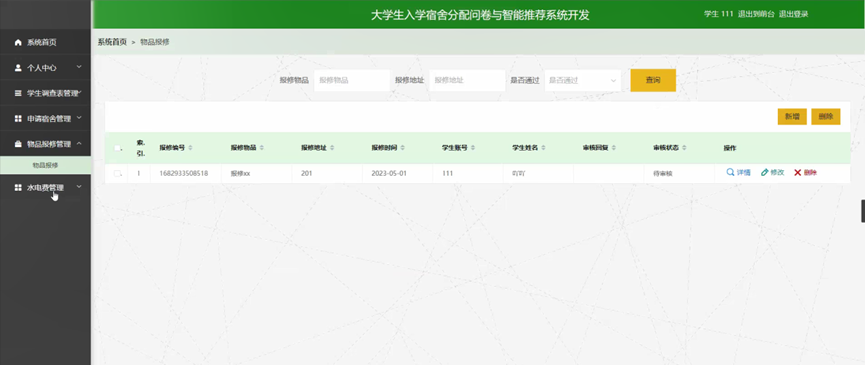Collapse the 物品报修管理 menu chevron
Screen dimensions: 865x365
tap(79, 143)
